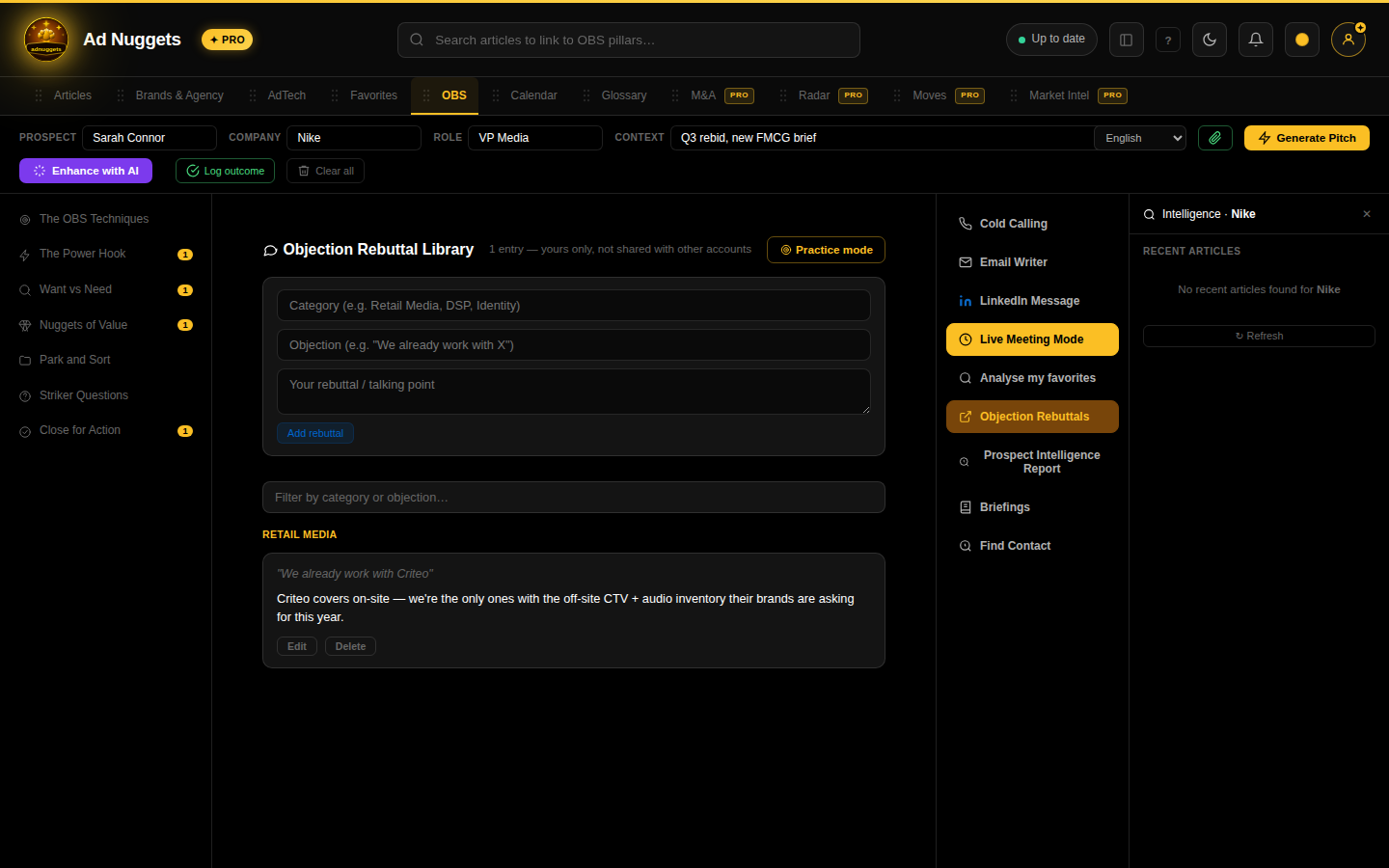This screenshot has width=1389, height=868.
Task: Click the Log outcome button
Action: point(225,171)
